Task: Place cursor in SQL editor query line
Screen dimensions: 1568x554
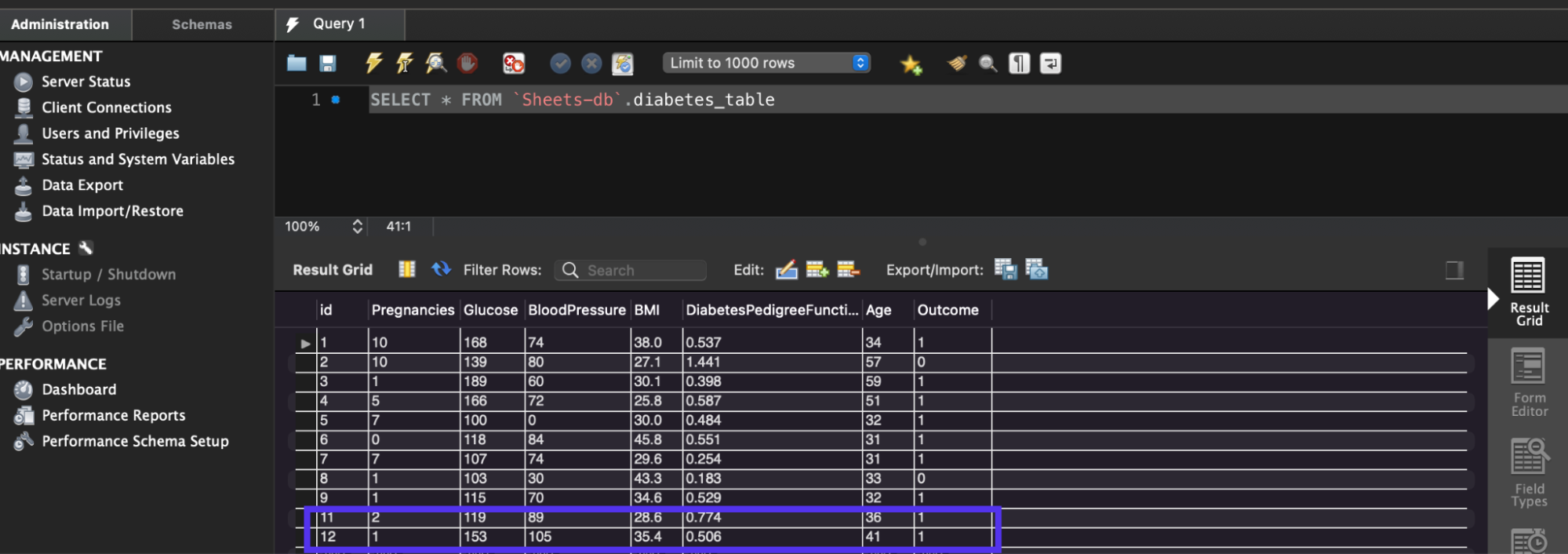Action: (x=968, y=100)
